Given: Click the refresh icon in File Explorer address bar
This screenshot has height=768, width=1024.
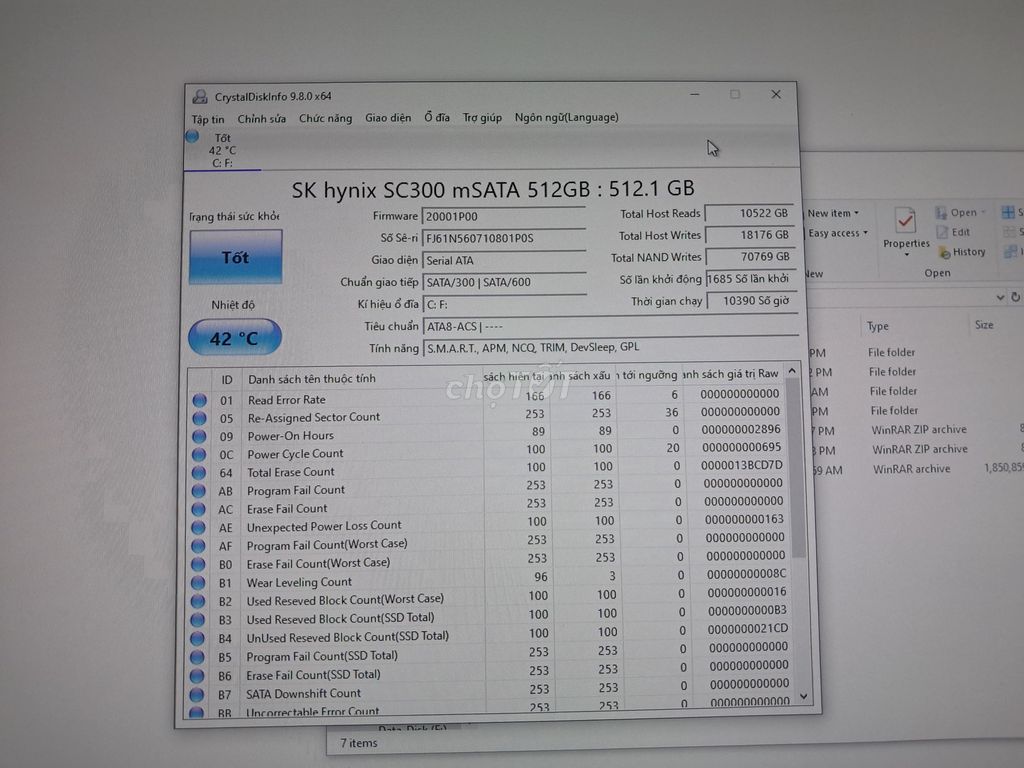Looking at the screenshot, I should [x=1016, y=297].
